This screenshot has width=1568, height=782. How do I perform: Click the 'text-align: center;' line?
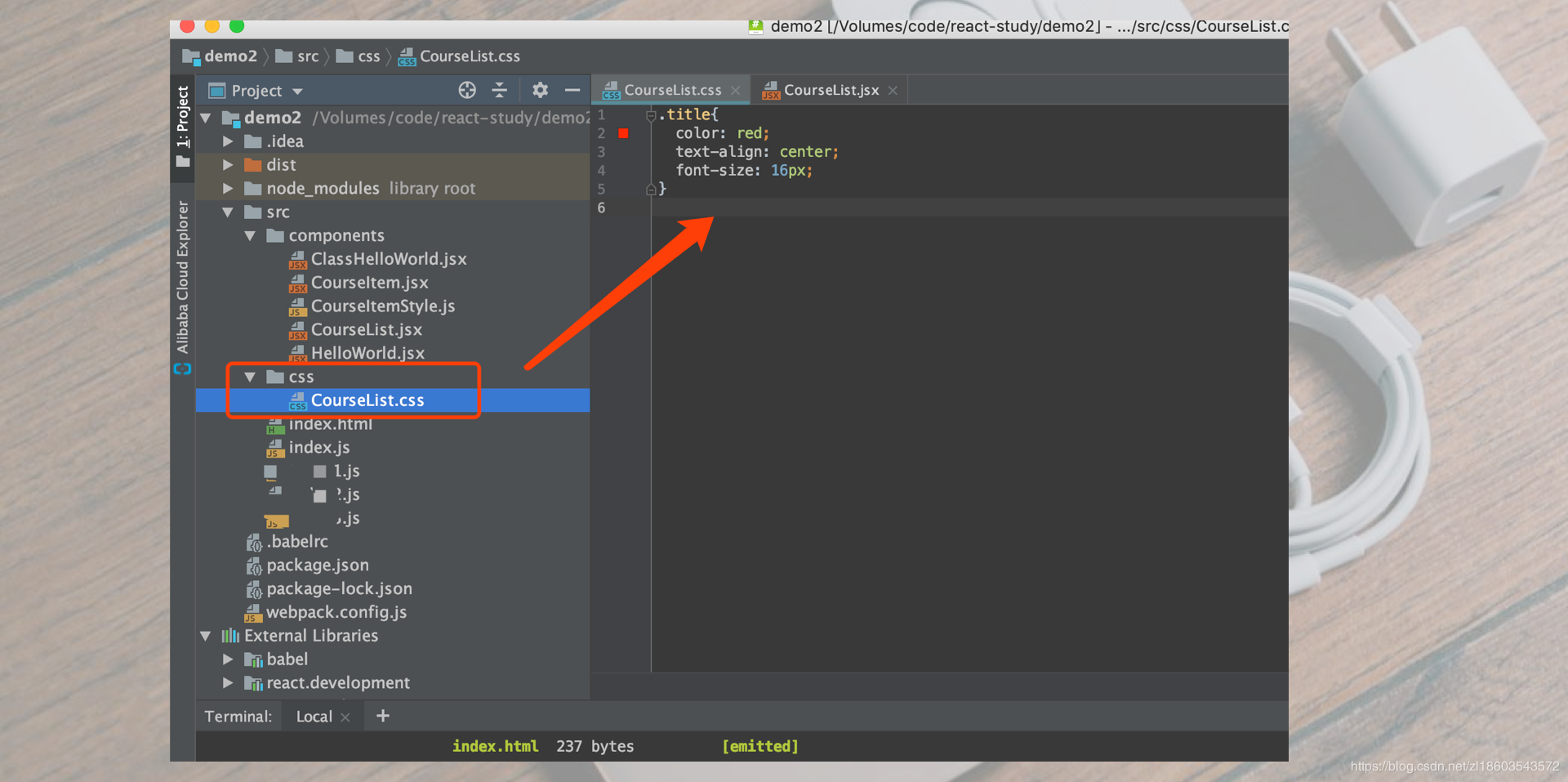pyautogui.click(x=756, y=152)
